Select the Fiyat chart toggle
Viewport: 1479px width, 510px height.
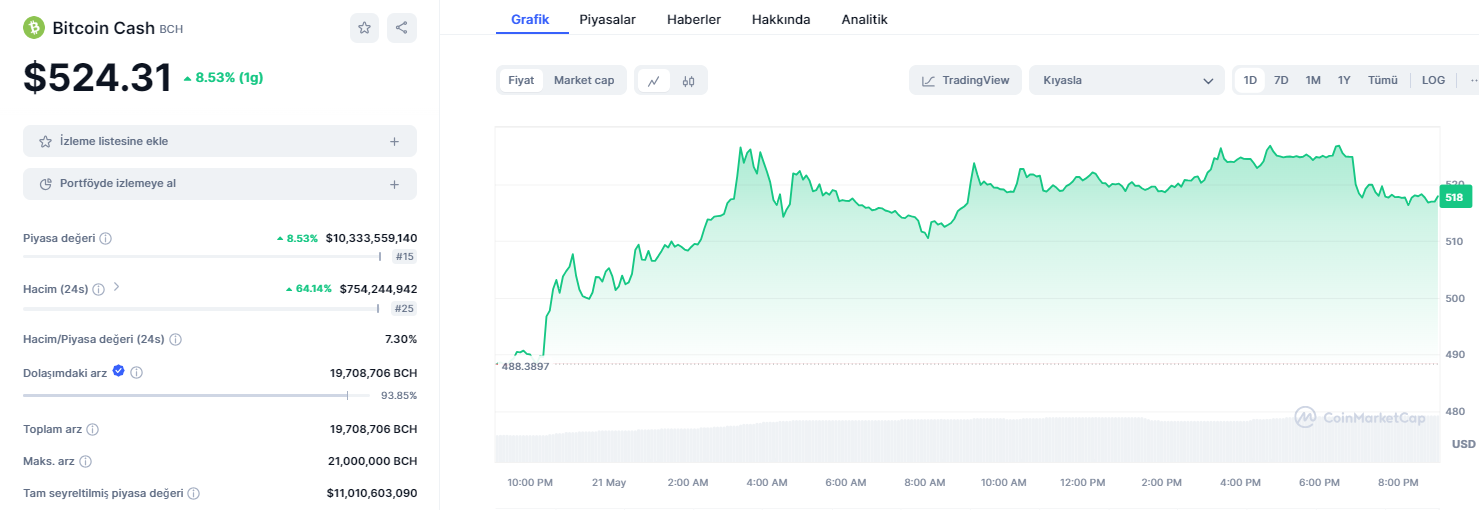[x=521, y=80]
